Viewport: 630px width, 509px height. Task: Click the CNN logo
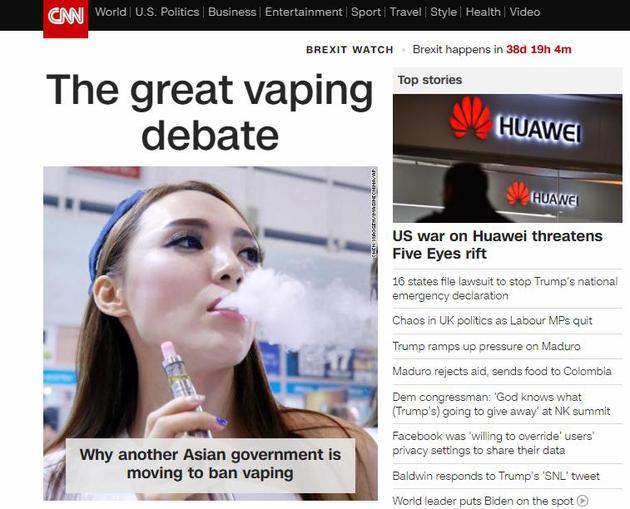click(x=65, y=17)
